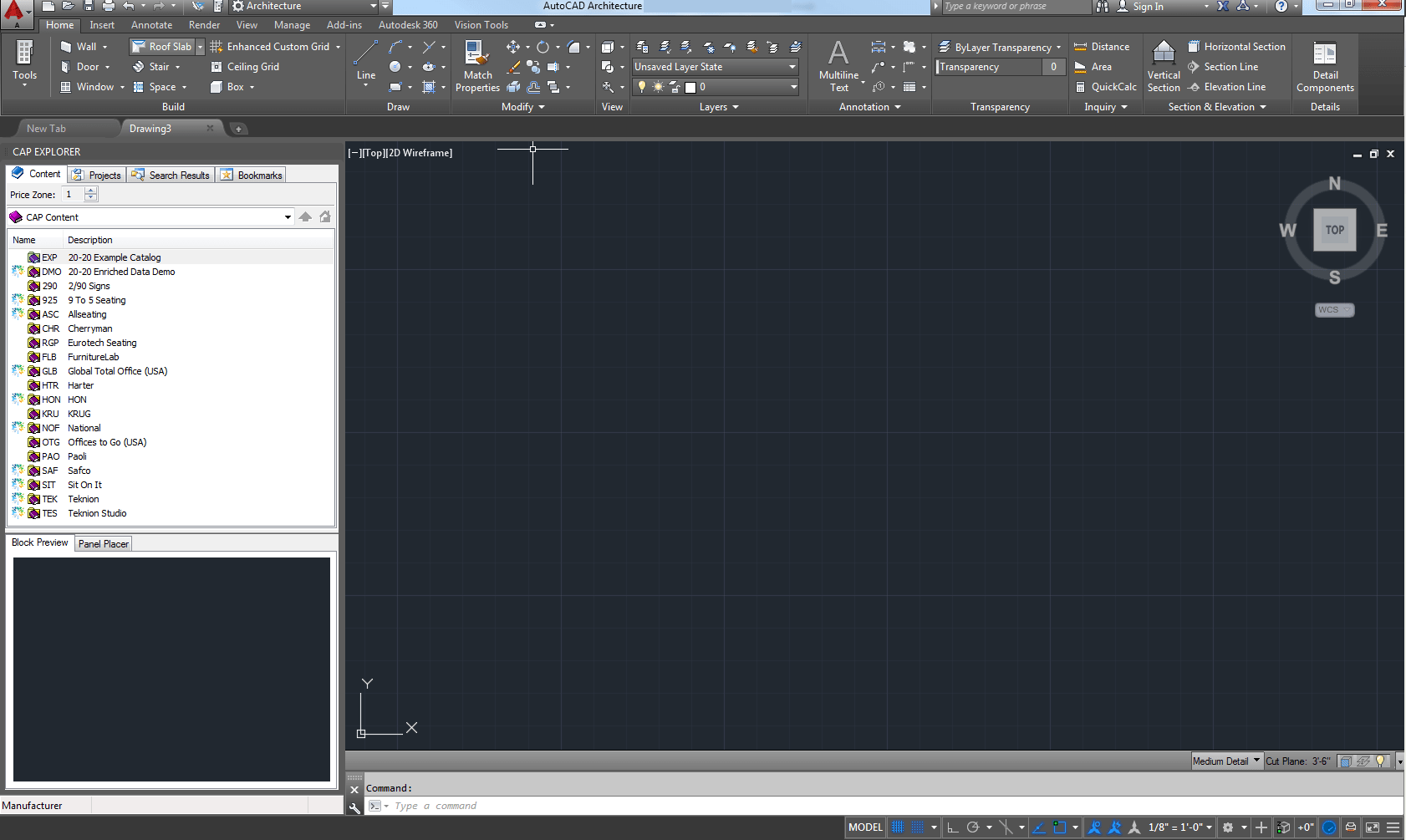Click the Erase tool in Modify panel
This screenshot has width=1406, height=840.
(x=513, y=67)
